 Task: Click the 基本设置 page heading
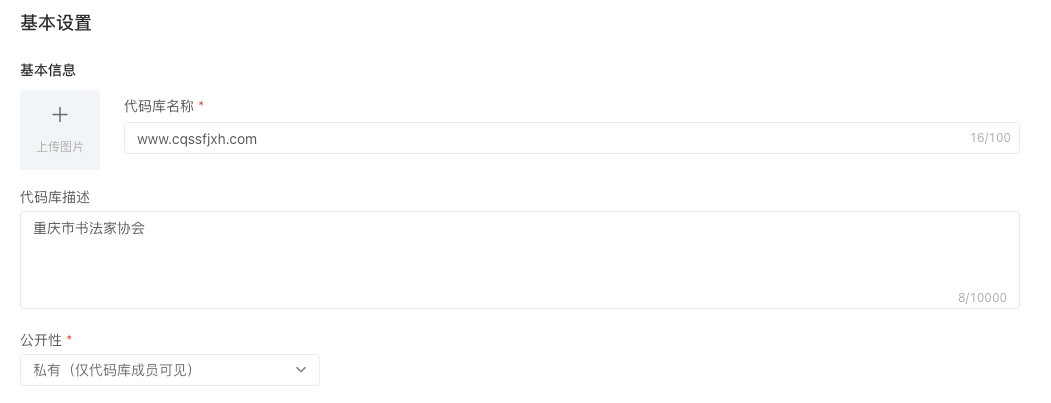coord(56,23)
